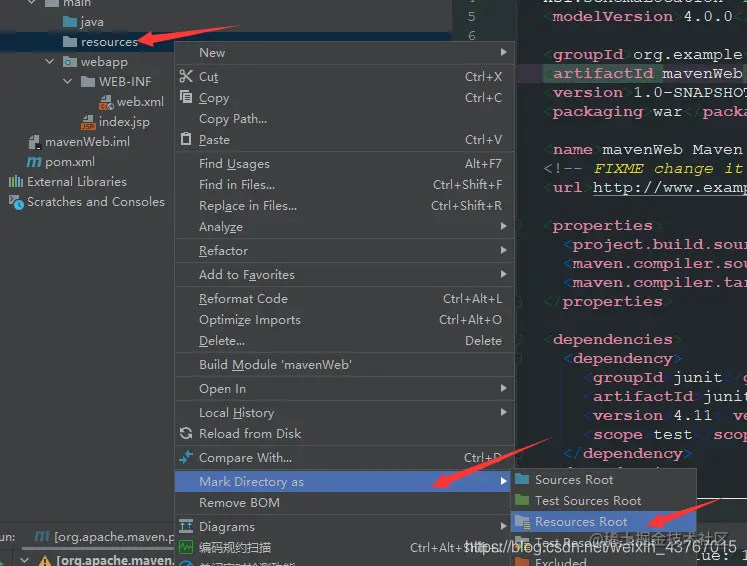Collapse the webapp folder node
This screenshot has height=566, width=747.
click(x=50, y=61)
